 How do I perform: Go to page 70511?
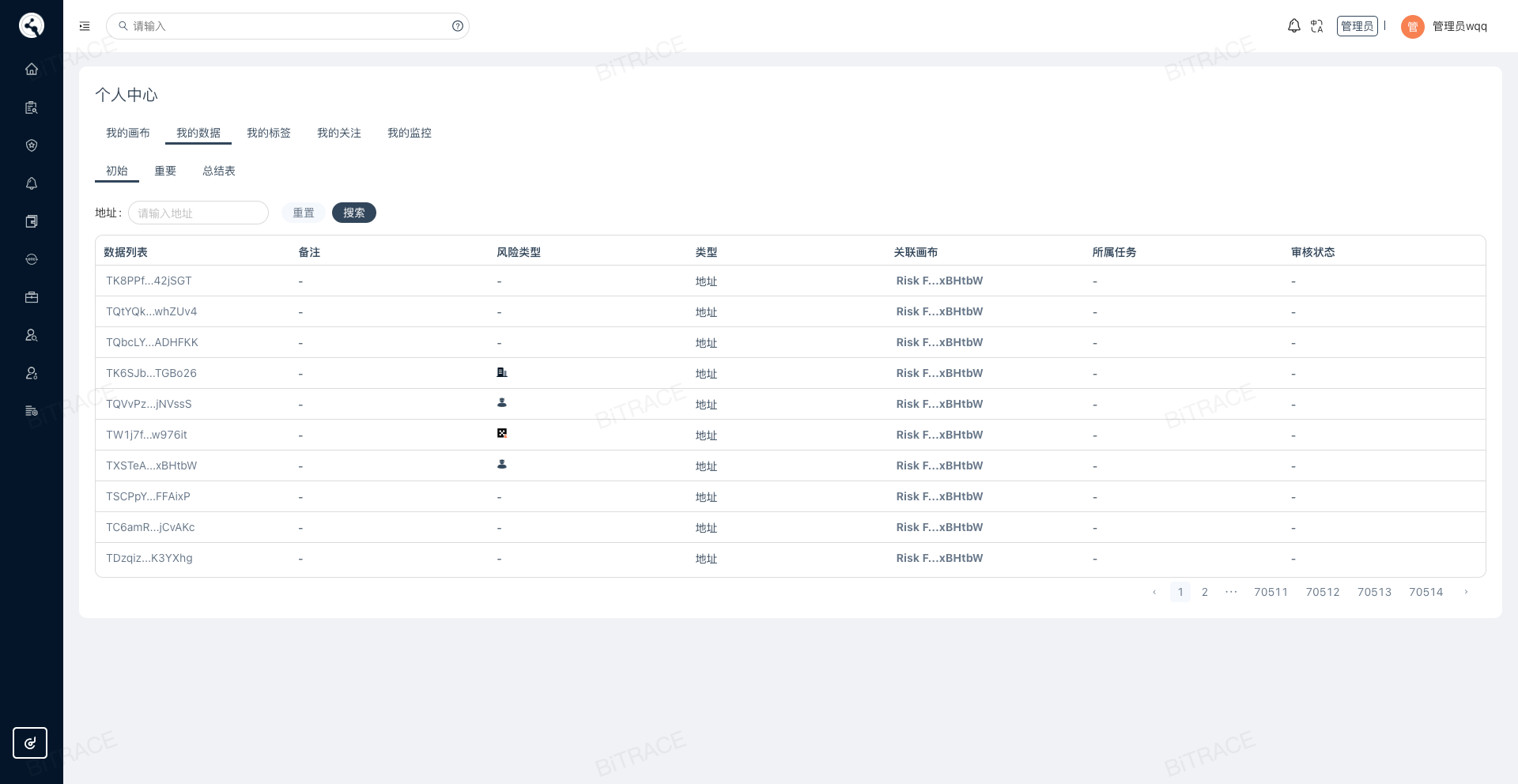click(x=1271, y=592)
